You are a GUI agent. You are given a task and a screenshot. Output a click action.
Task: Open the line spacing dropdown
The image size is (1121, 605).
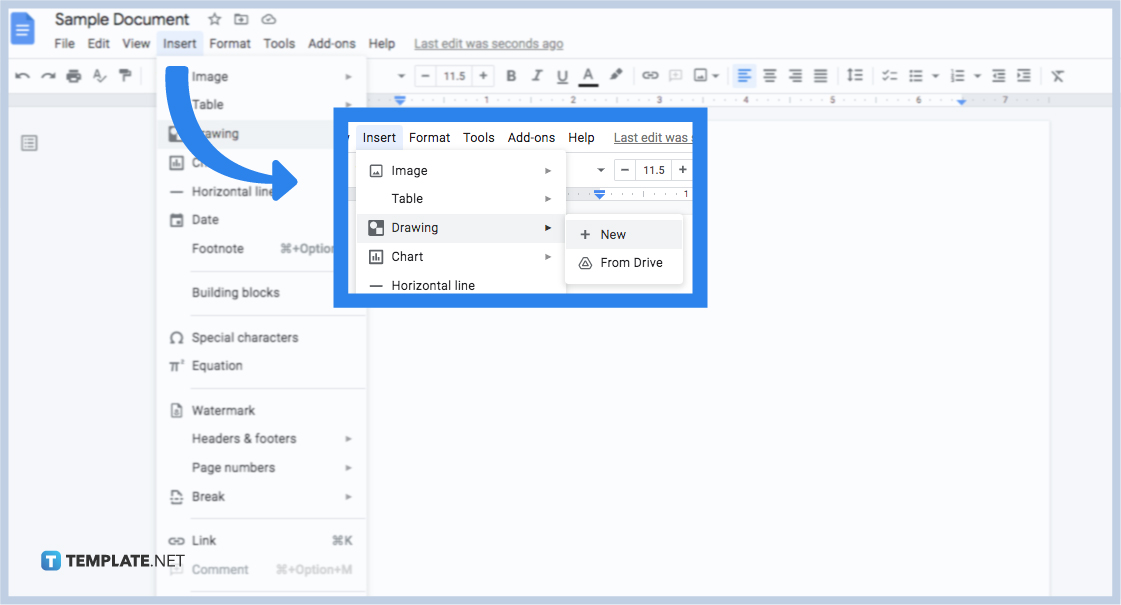(856, 75)
